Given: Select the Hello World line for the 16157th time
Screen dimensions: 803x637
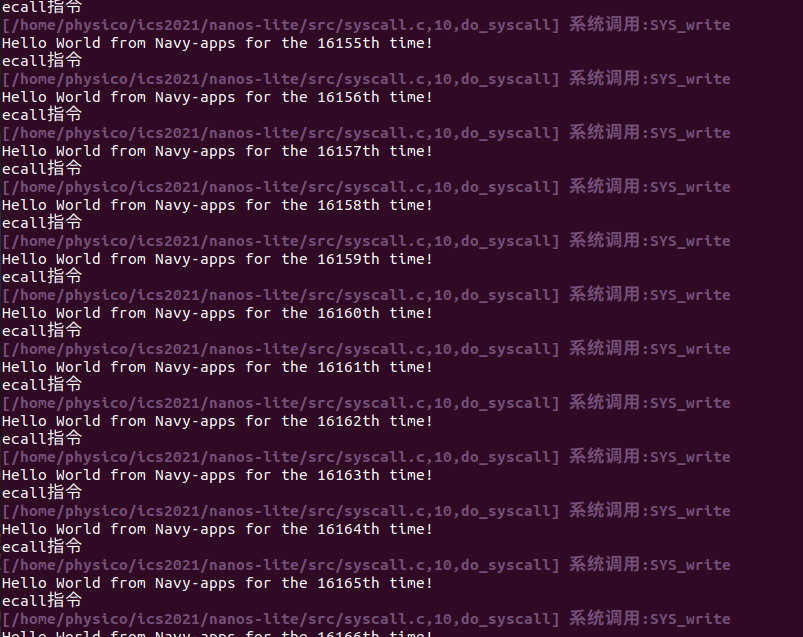Looking at the screenshot, I should point(217,152).
